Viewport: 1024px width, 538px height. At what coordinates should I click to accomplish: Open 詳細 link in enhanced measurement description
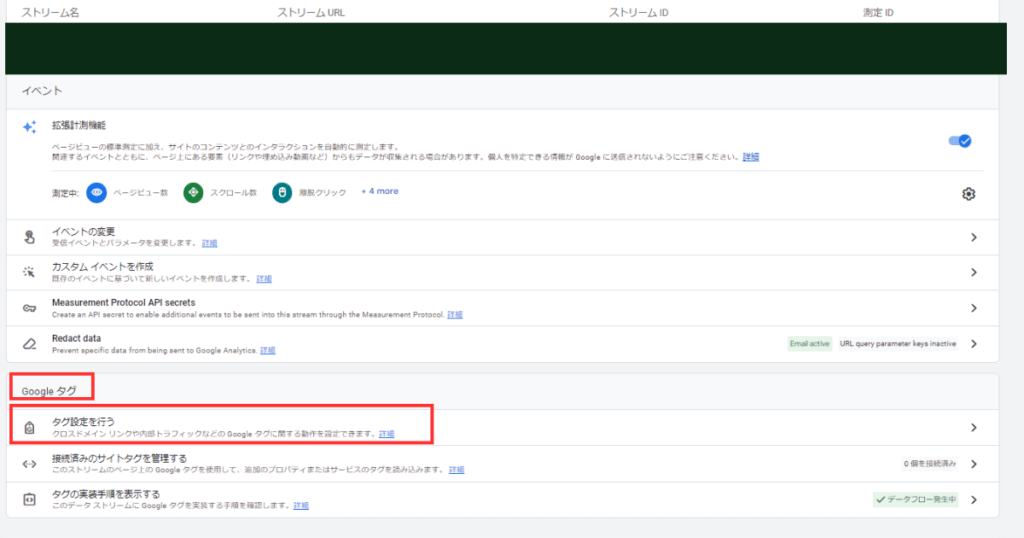tap(751, 157)
